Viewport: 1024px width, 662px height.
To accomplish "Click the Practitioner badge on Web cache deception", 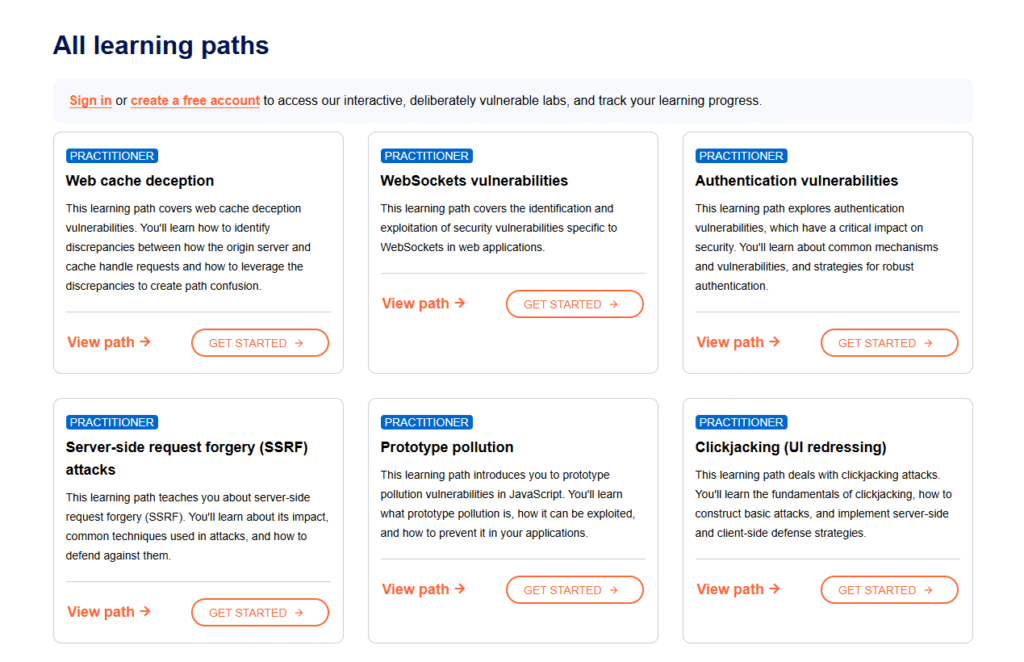I will (x=112, y=156).
